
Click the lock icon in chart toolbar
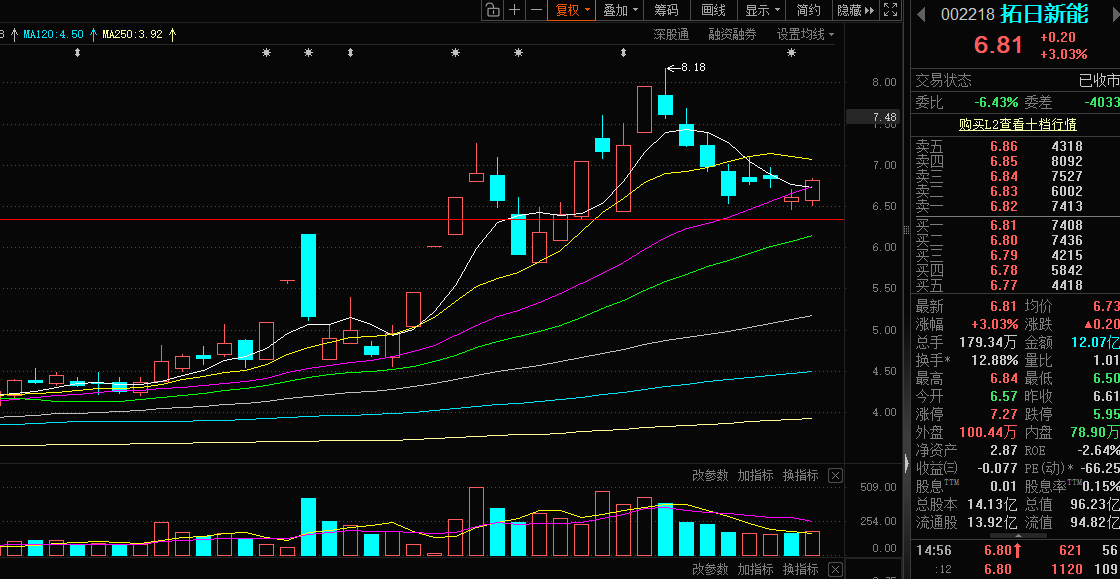click(x=492, y=10)
